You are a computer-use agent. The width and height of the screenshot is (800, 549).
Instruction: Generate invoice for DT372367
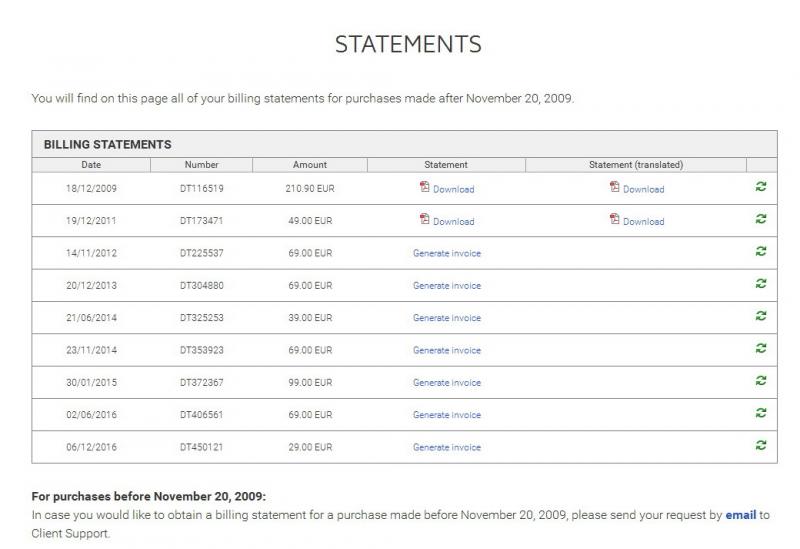(447, 383)
